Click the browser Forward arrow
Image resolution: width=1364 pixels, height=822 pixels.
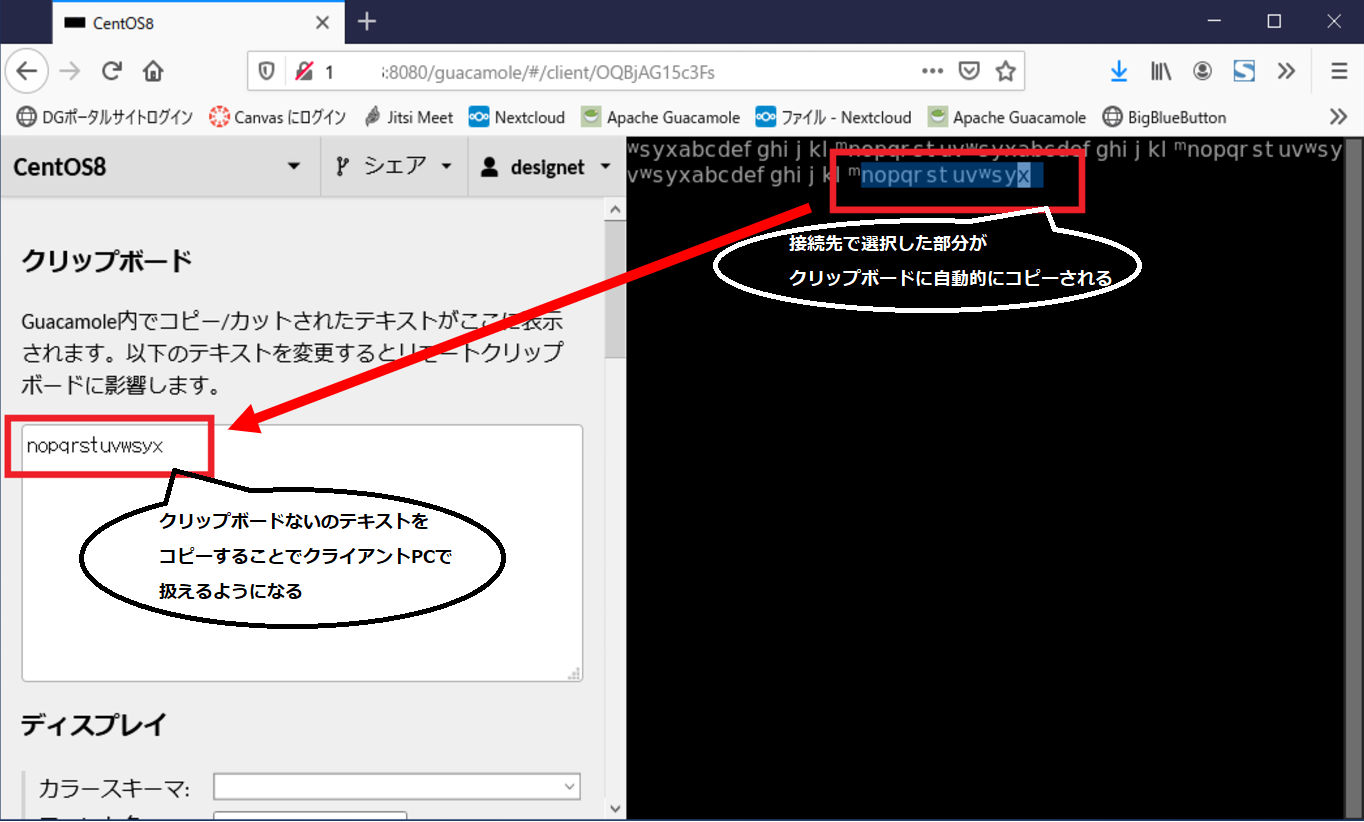[69, 72]
